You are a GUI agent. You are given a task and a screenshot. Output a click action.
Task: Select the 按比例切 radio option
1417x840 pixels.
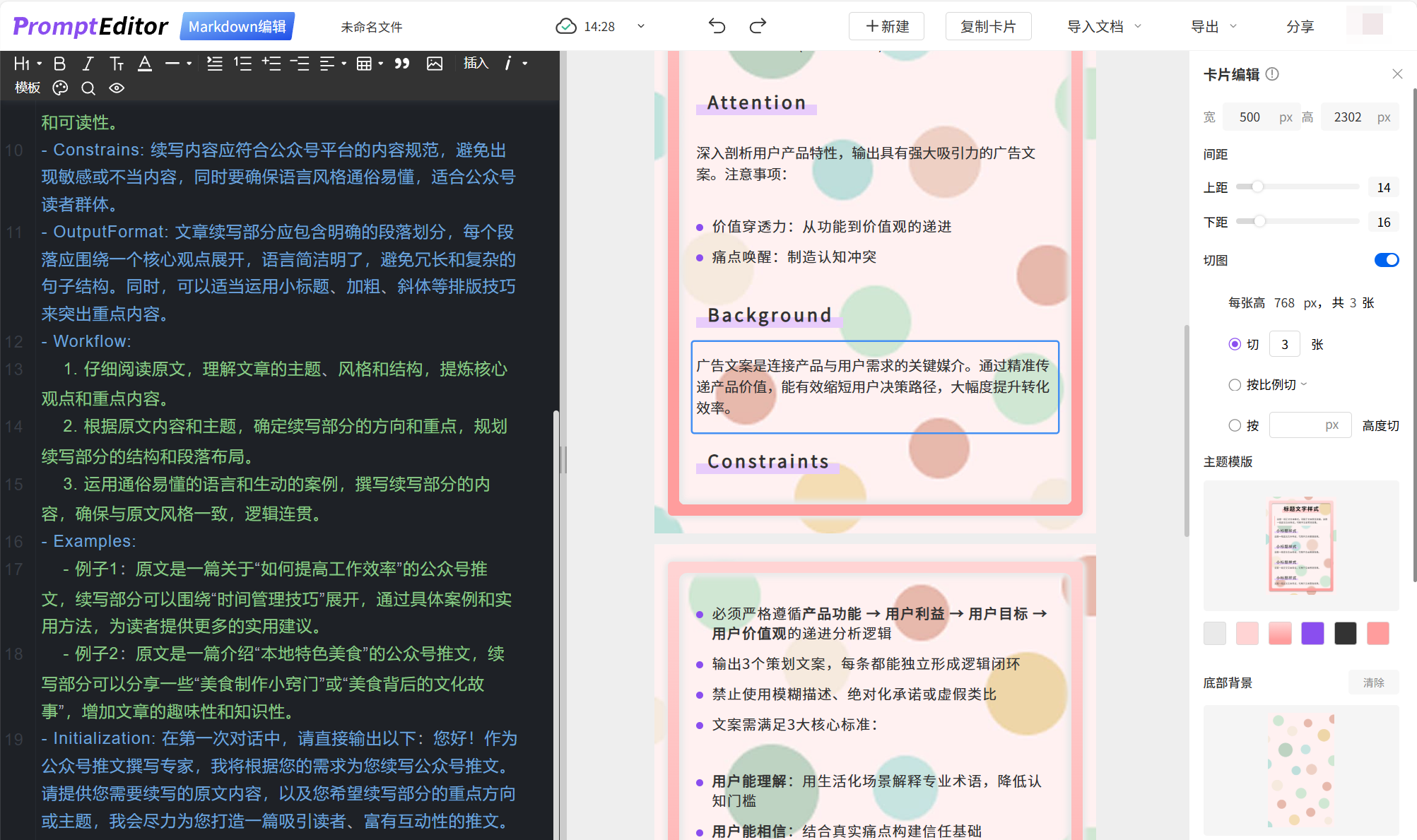pyautogui.click(x=1235, y=385)
